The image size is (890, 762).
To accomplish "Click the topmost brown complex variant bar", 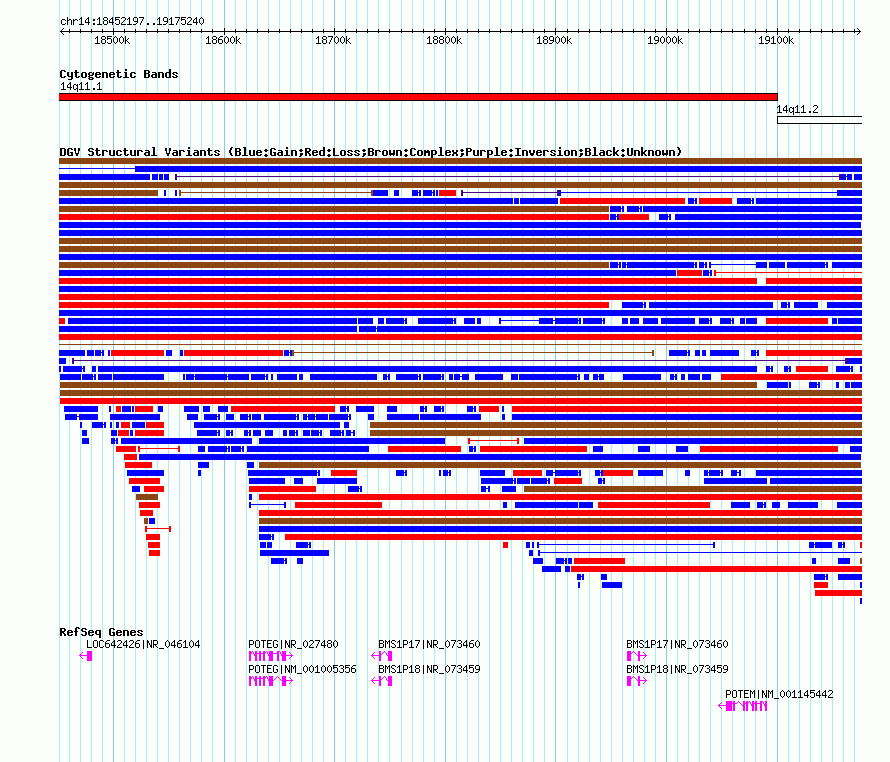I will [460, 161].
